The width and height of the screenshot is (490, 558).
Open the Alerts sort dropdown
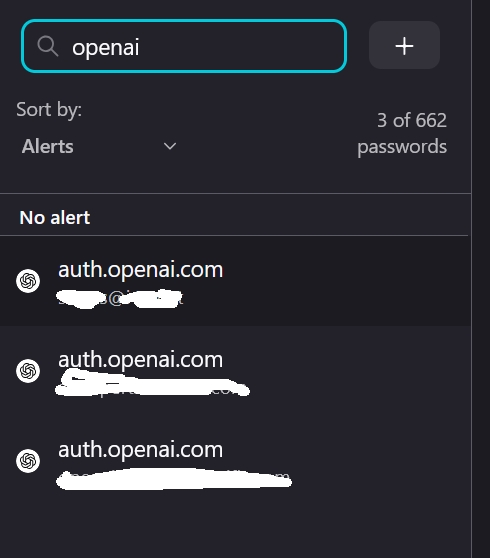99,146
